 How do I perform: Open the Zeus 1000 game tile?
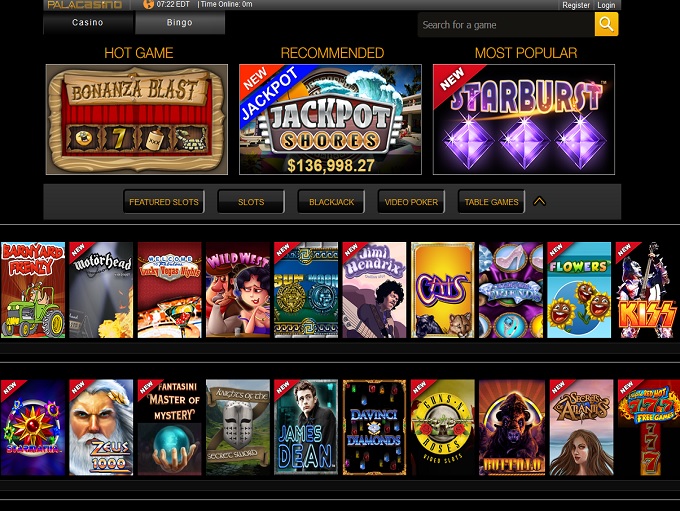pos(101,427)
